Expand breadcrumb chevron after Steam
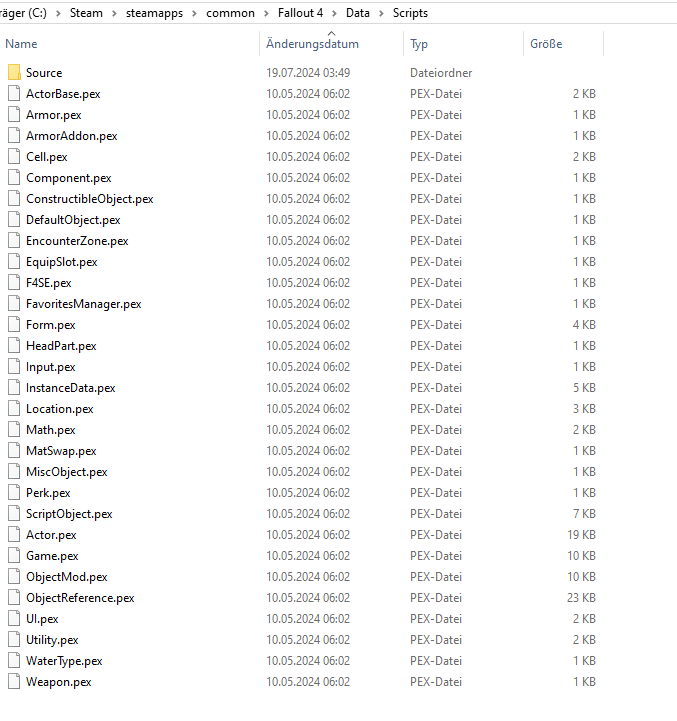 point(114,13)
